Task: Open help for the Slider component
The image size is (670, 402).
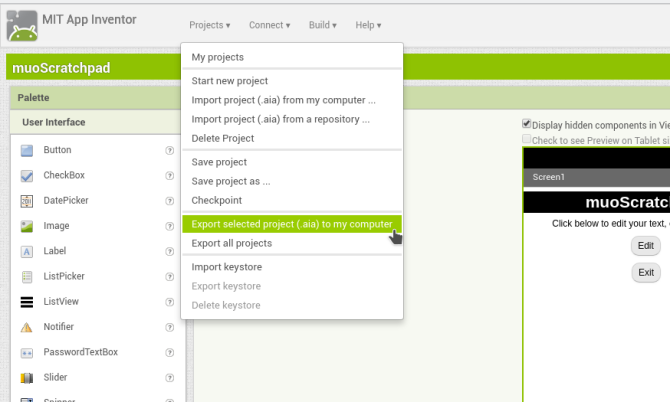Action: pyautogui.click(x=170, y=378)
